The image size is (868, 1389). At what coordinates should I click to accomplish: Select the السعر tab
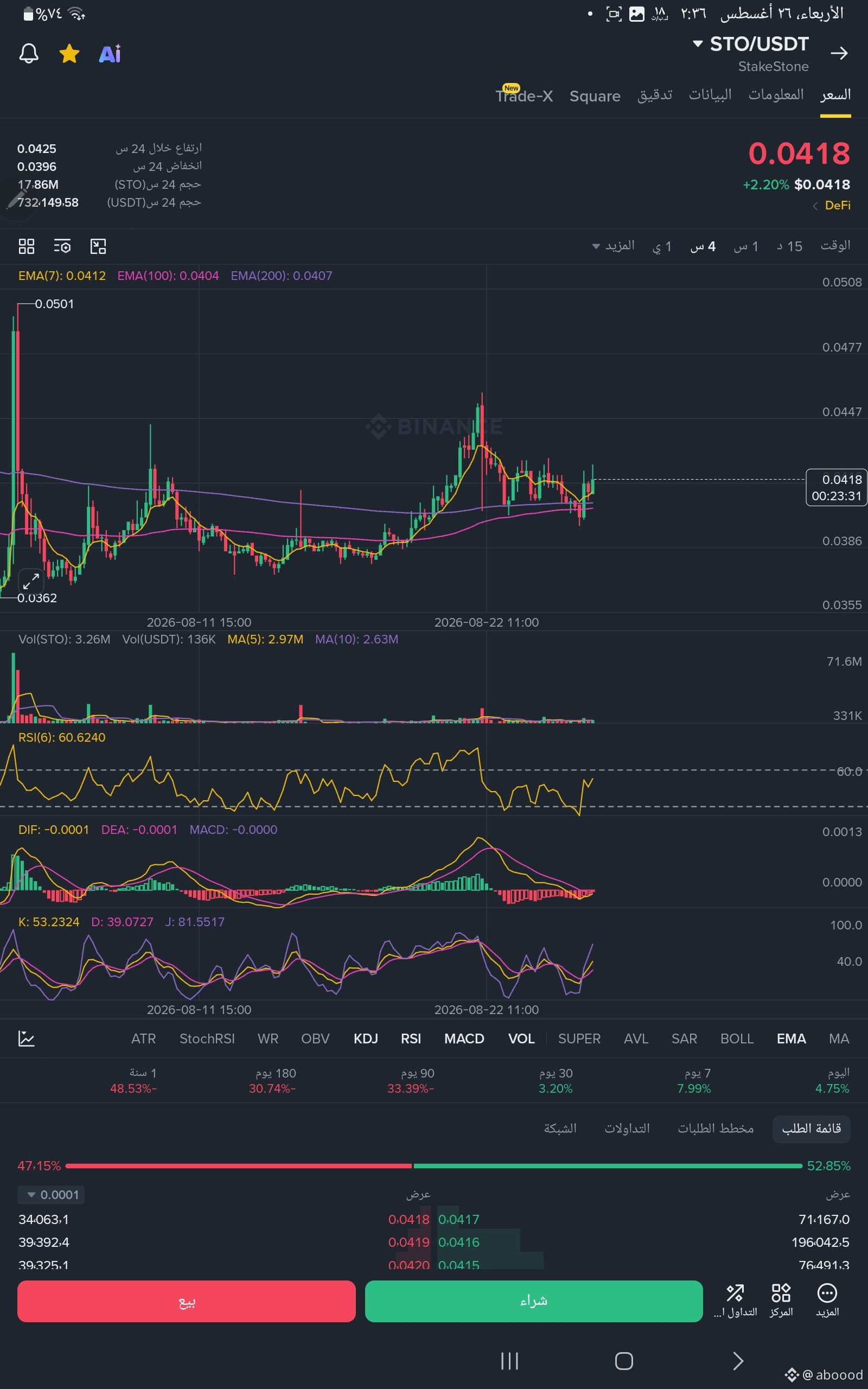(835, 95)
